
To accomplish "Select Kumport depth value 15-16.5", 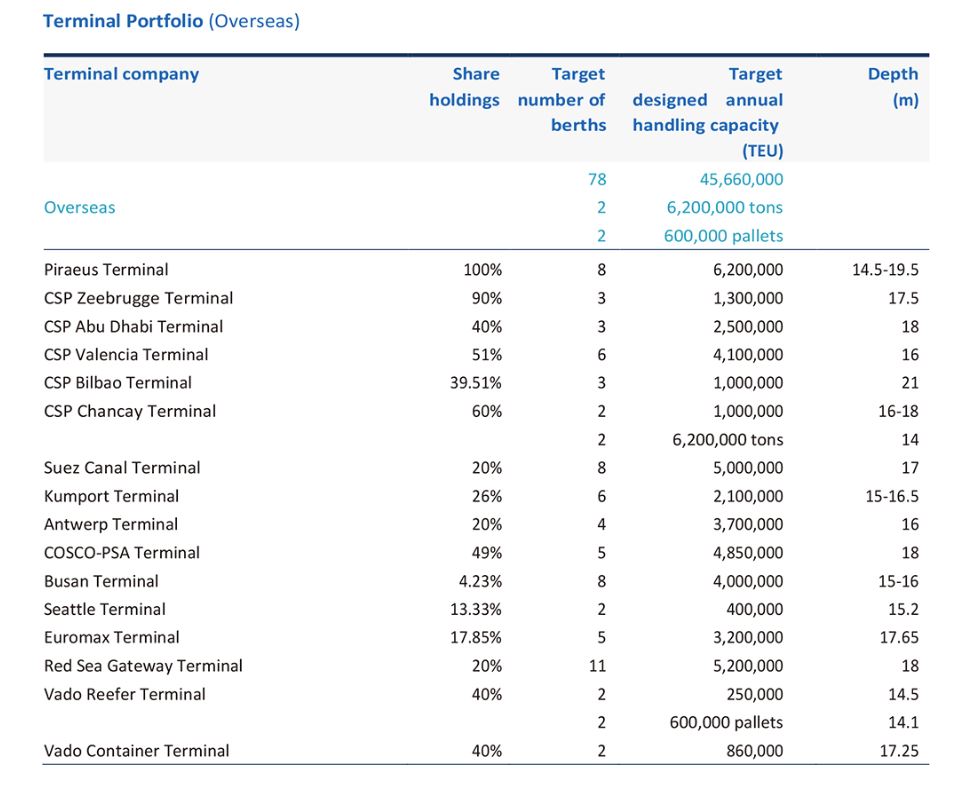I will tap(892, 496).
